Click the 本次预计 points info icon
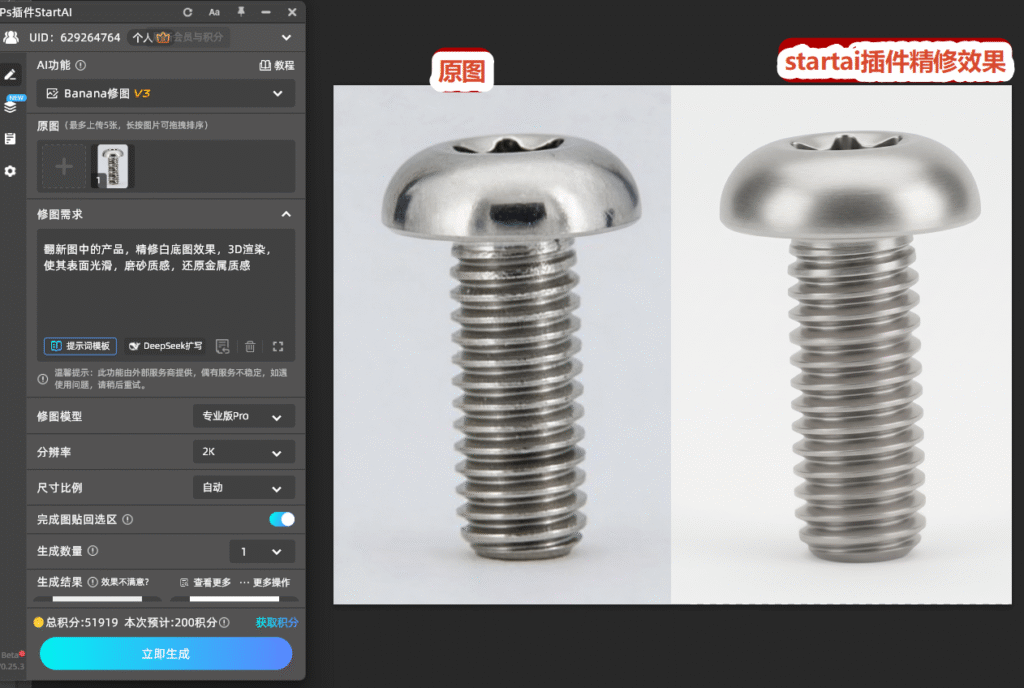This screenshot has width=1024, height=688. pyautogui.click(x=225, y=623)
